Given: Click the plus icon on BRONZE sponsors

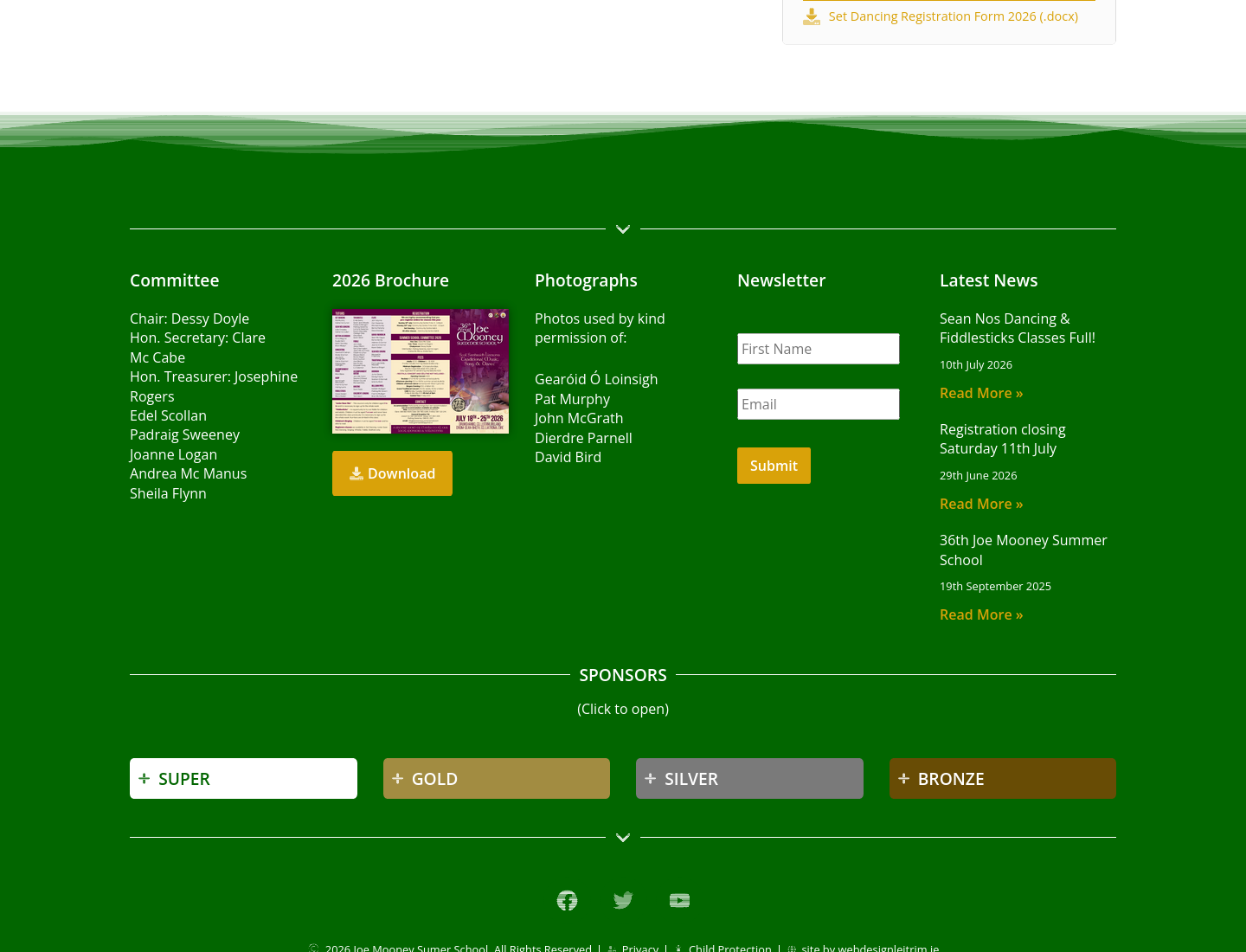Looking at the screenshot, I should (903, 778).
